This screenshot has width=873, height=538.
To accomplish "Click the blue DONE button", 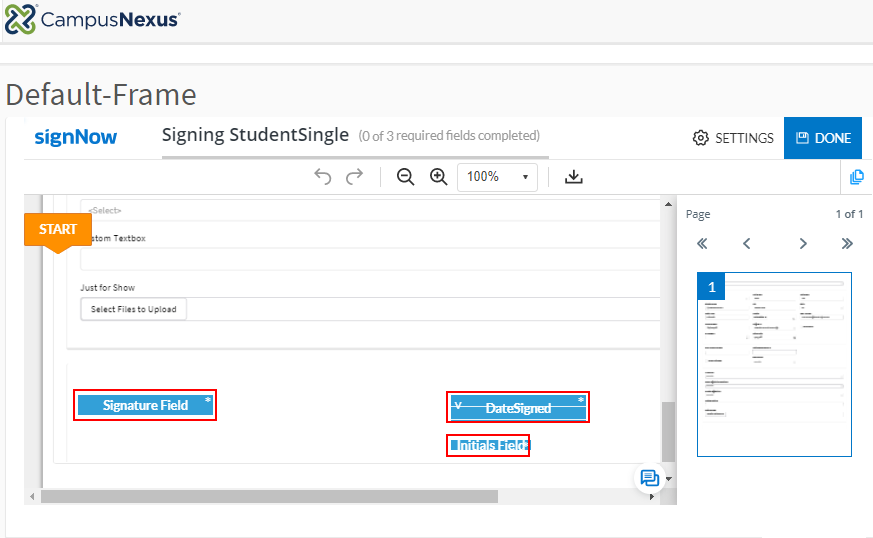I will pos(822,138).
